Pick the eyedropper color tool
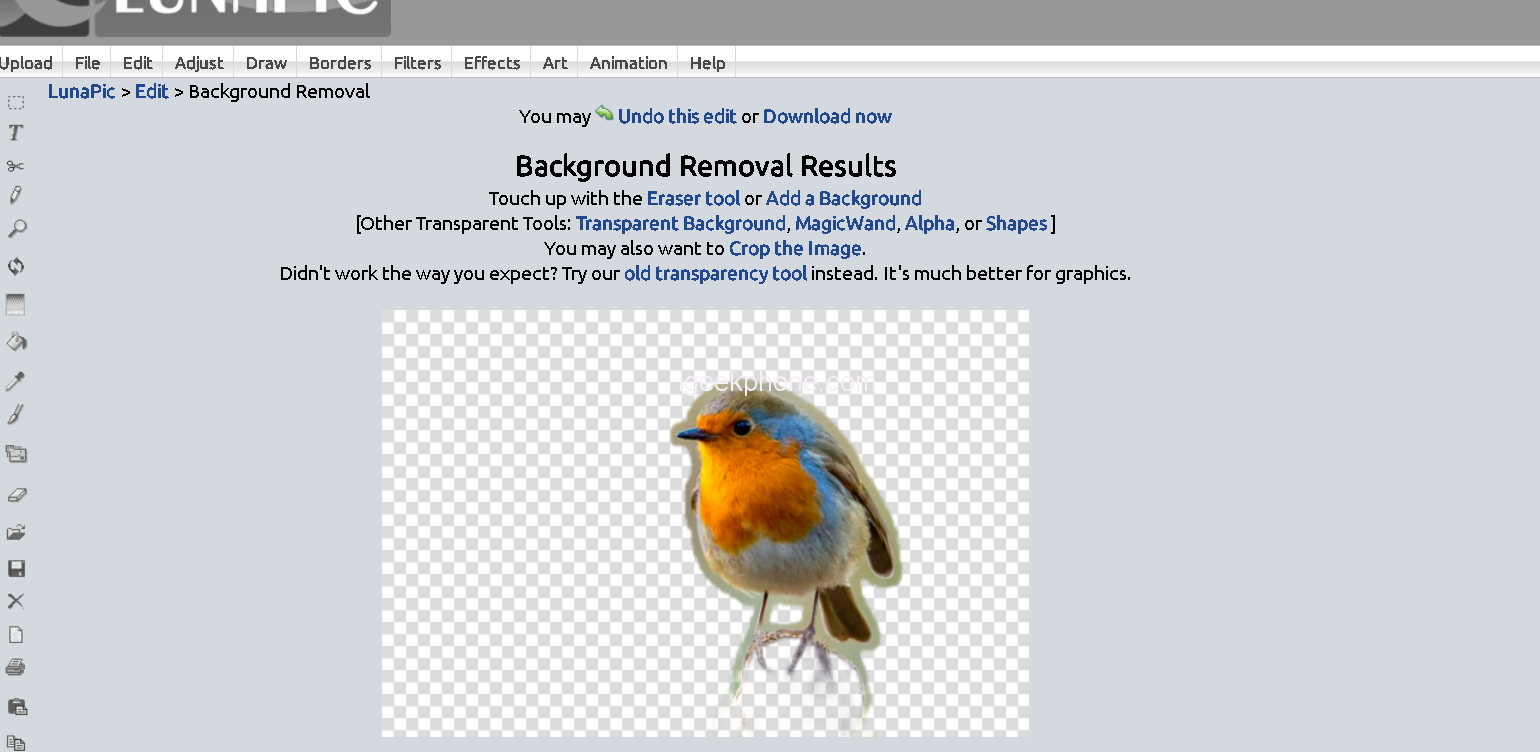Viewport: 1540px width, 752px height. pos(16,381)
